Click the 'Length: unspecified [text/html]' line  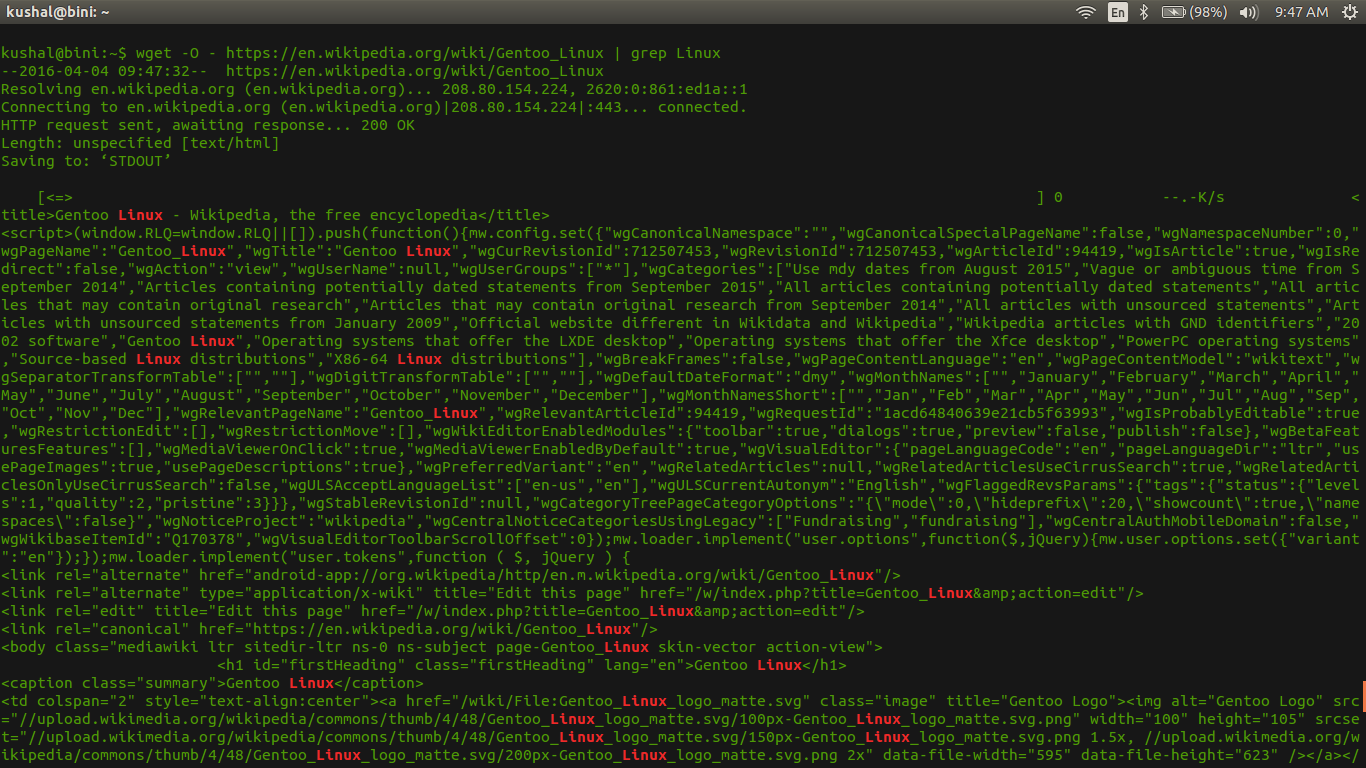coord(140,143)
